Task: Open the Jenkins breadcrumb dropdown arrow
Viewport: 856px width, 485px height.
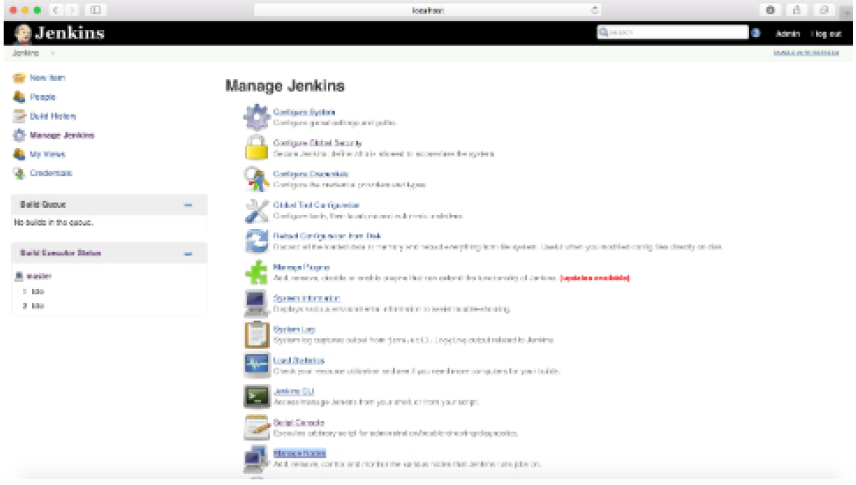Action: 53,54
